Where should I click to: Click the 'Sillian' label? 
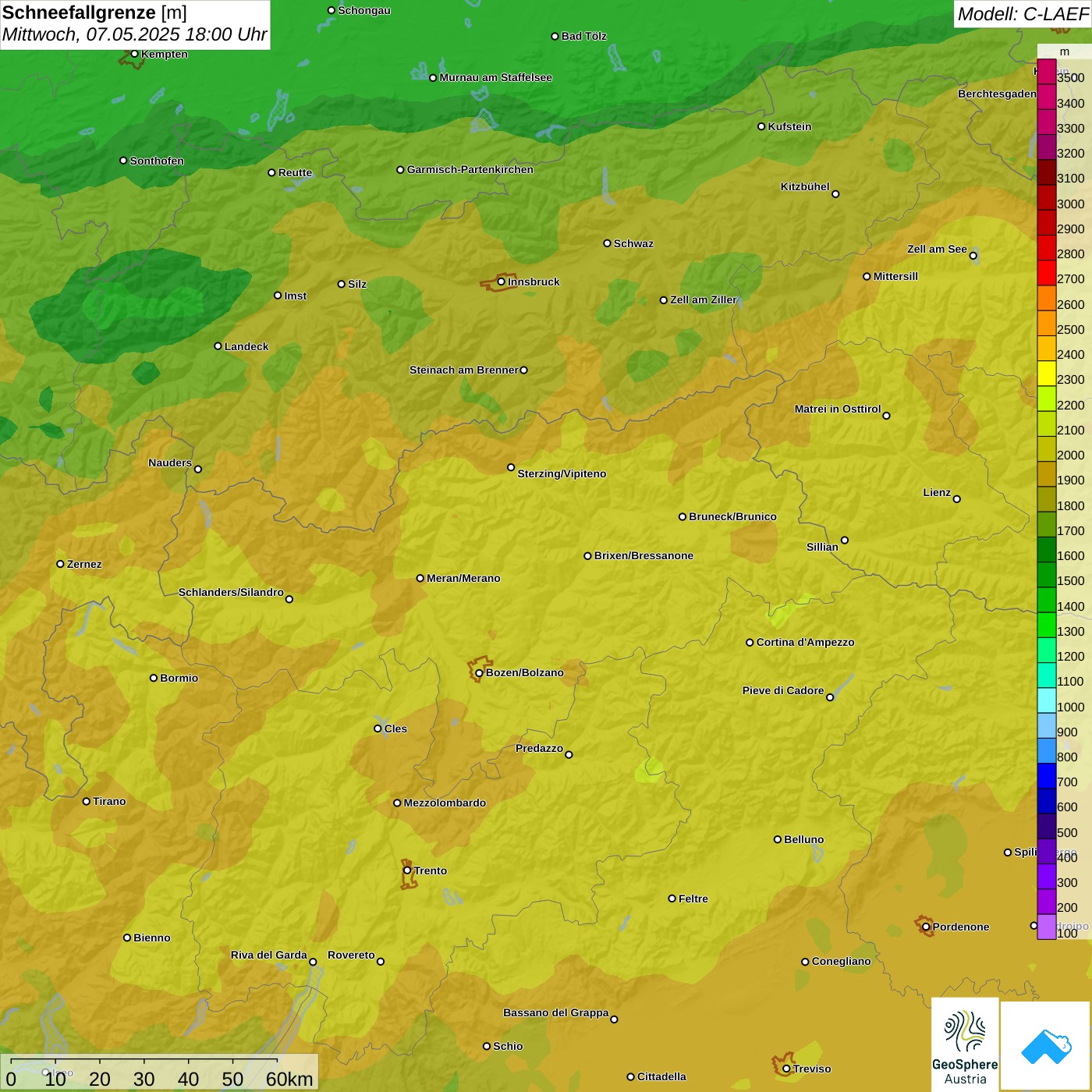(x=822, y=547)
